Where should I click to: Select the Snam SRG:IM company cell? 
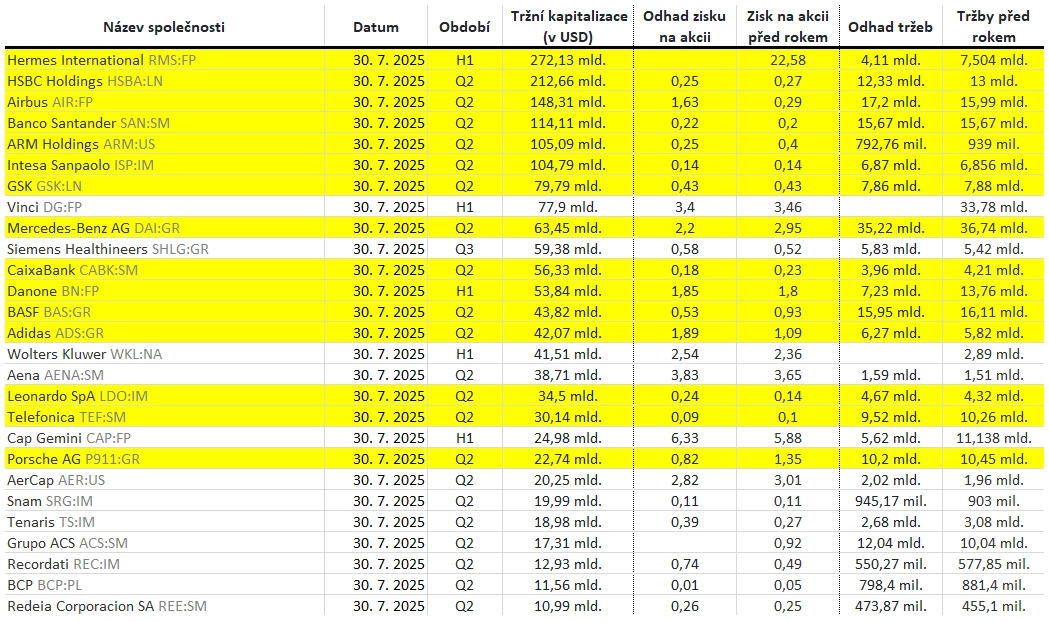[165, 501]
